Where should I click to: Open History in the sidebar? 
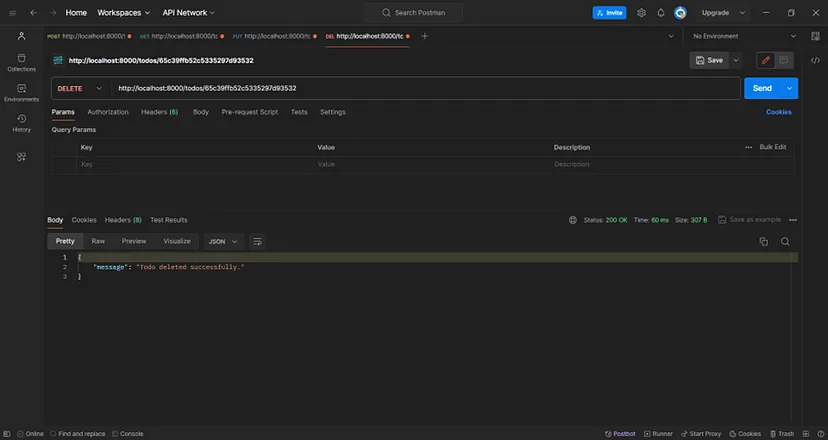[x=22, y=123]
